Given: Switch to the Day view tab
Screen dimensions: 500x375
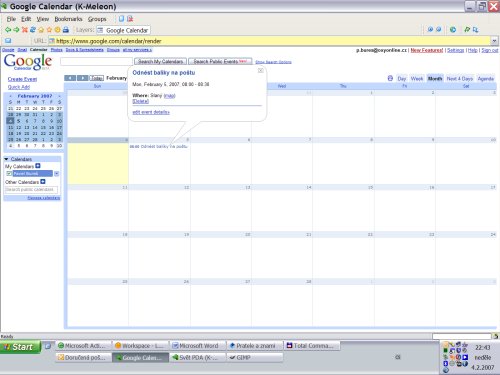Looking at the screenshot, I should [402, 79].
